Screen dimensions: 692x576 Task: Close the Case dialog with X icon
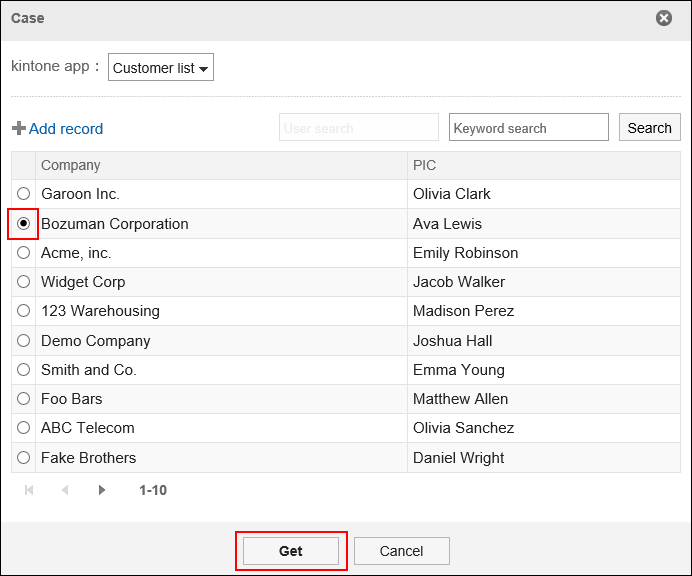point(663,18)
